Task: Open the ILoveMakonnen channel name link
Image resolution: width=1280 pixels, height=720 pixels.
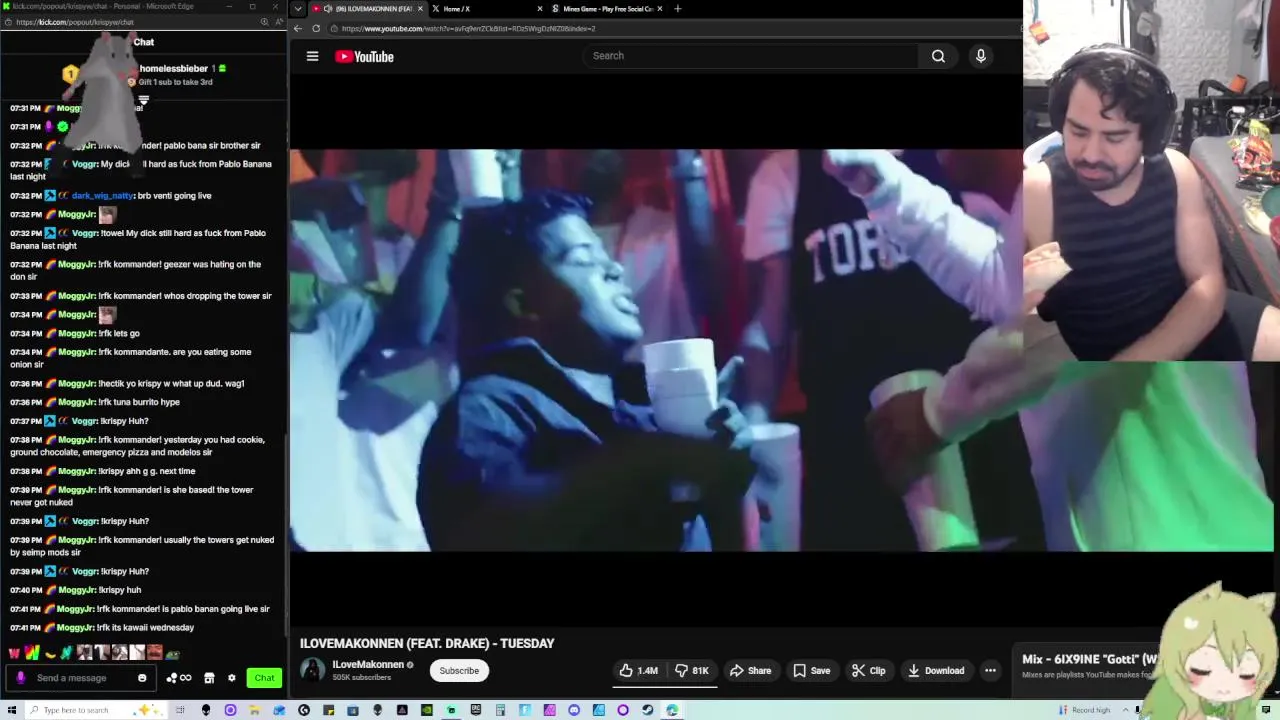Action: tap(368, 665)
